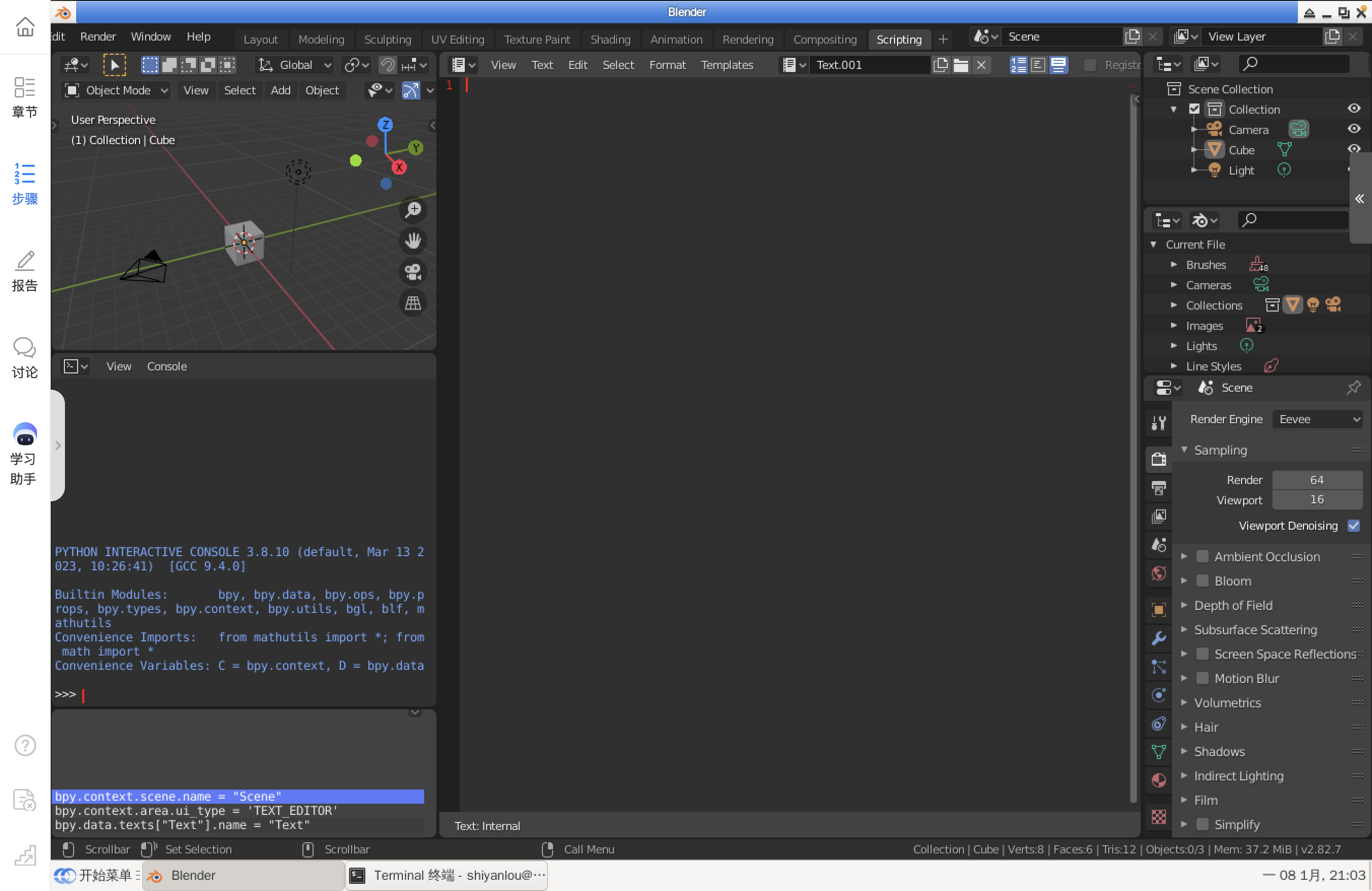Click the open text file folder icon
Image resolution: width=1372 pixels, height=891 pixels.
(961, 65)
